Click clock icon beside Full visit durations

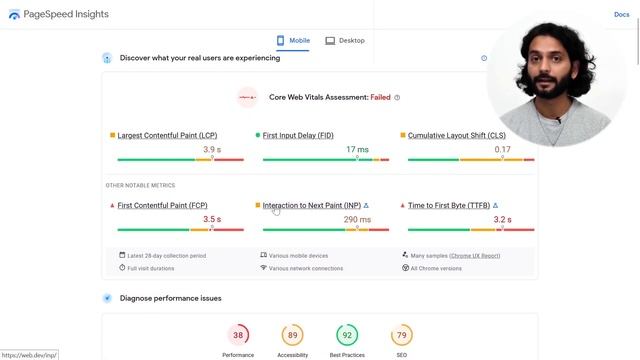[122, 268]
